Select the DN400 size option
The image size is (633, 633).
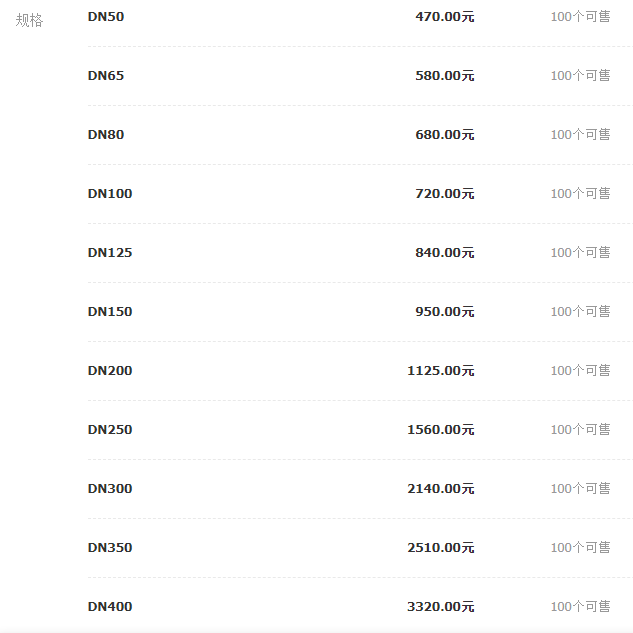[110, 607]
